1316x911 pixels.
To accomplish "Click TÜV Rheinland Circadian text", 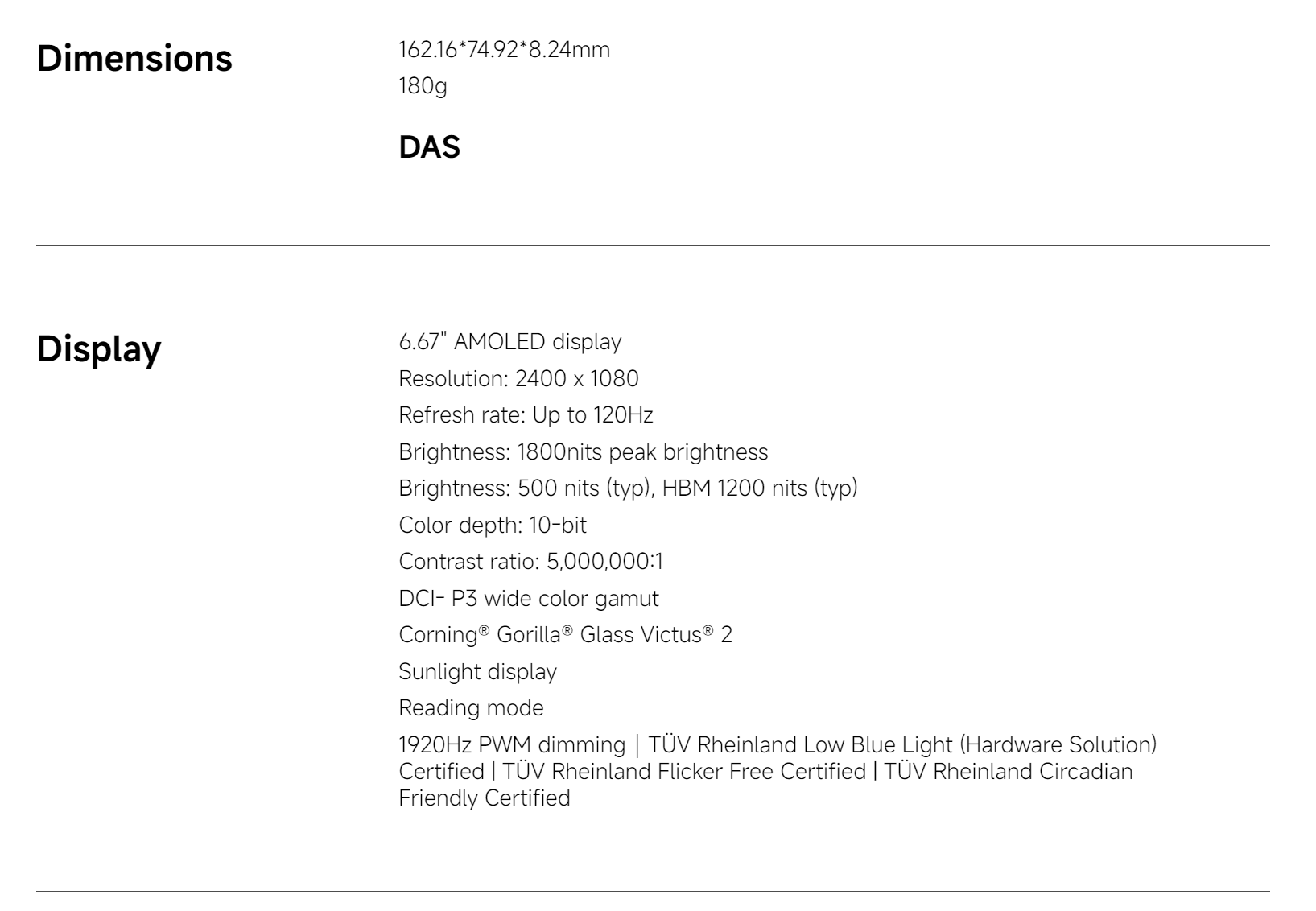I will (1008, 772).
